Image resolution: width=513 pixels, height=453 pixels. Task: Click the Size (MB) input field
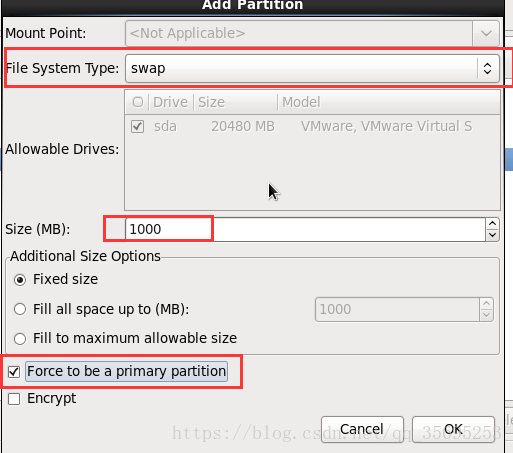coord(305,229)
